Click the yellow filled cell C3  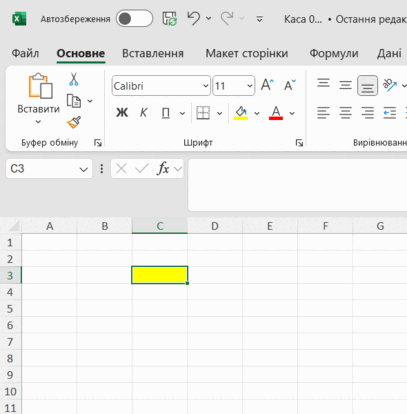[x=160, y=275]
